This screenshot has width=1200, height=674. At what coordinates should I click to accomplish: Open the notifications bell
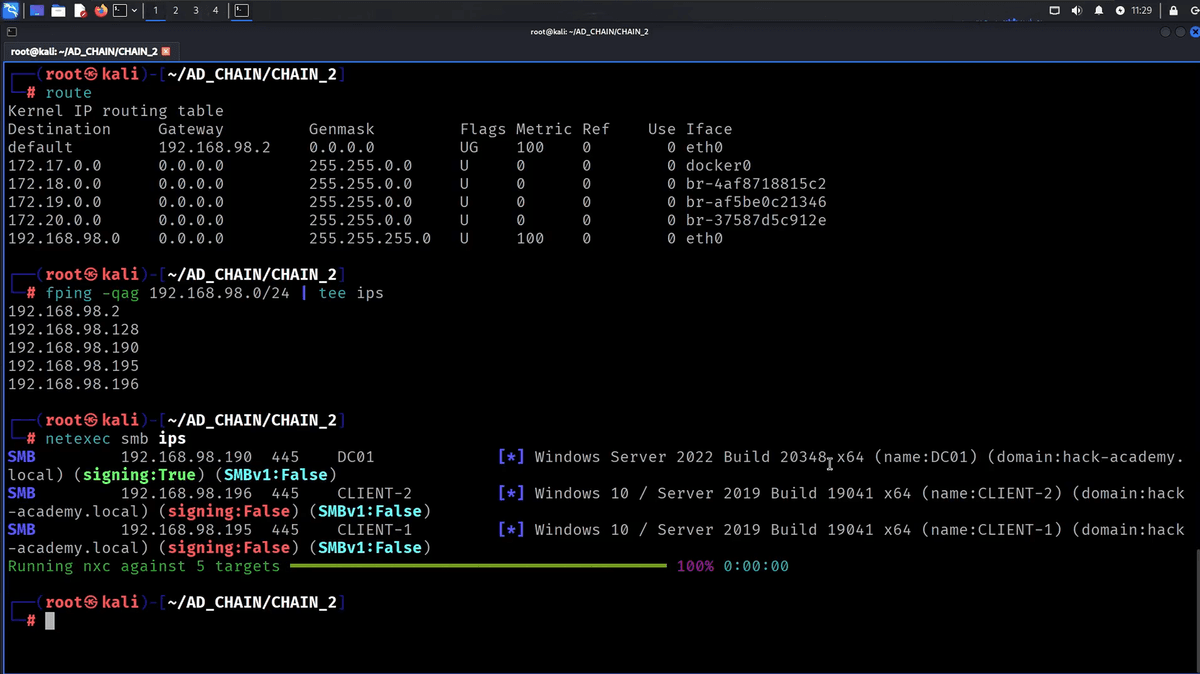click(x=1099, y=11)
